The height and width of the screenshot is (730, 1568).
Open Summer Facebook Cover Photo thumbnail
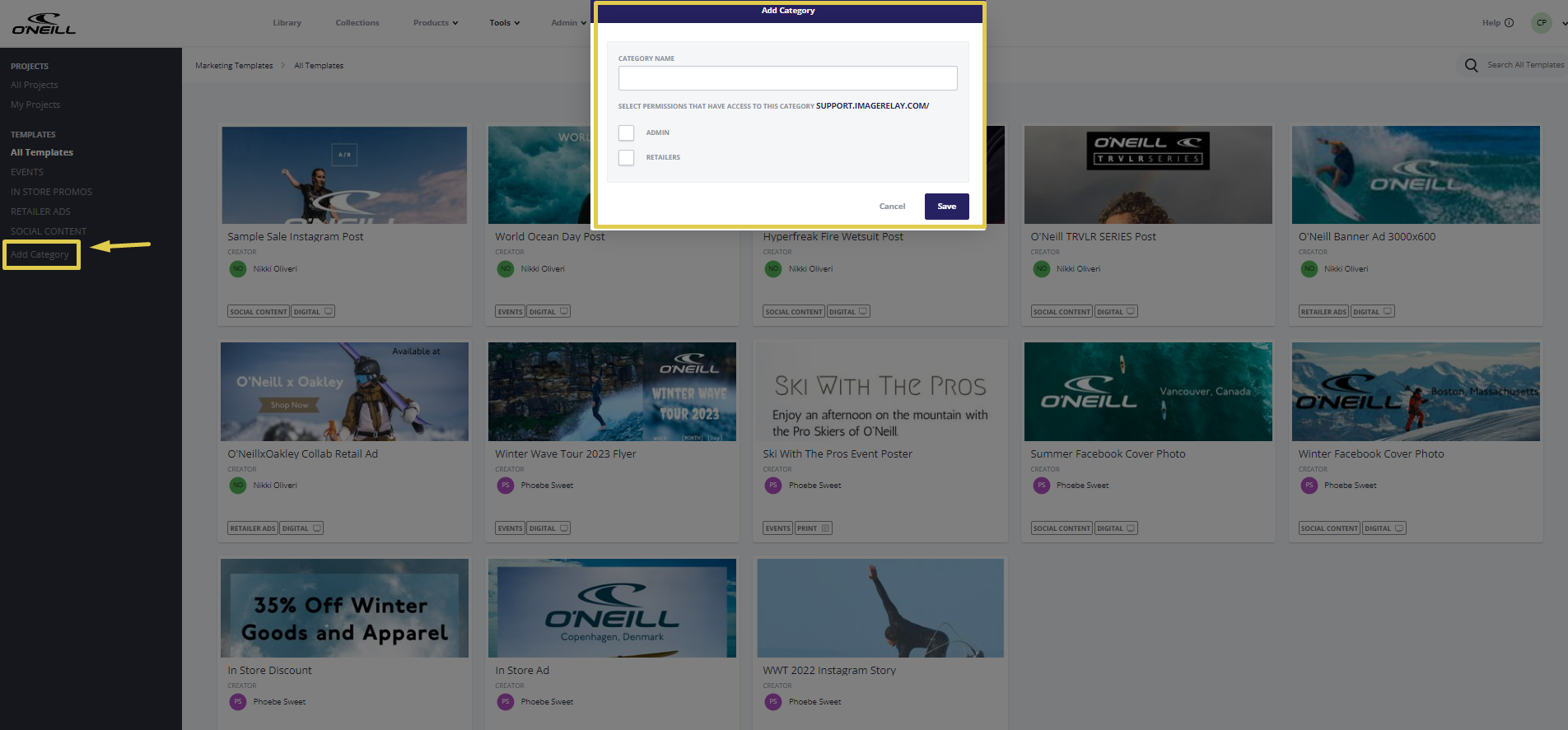click(x=1148, y=392)
